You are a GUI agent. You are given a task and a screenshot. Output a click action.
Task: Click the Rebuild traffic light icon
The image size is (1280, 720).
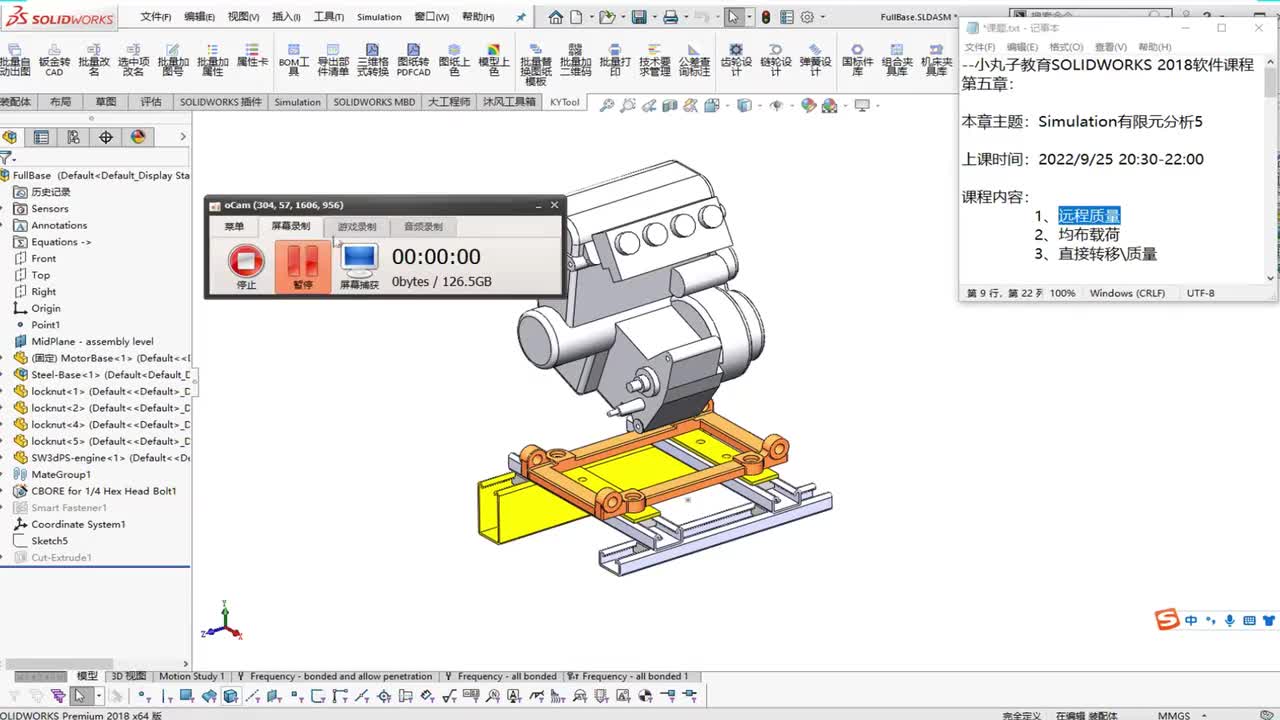(x=766, y=17)
